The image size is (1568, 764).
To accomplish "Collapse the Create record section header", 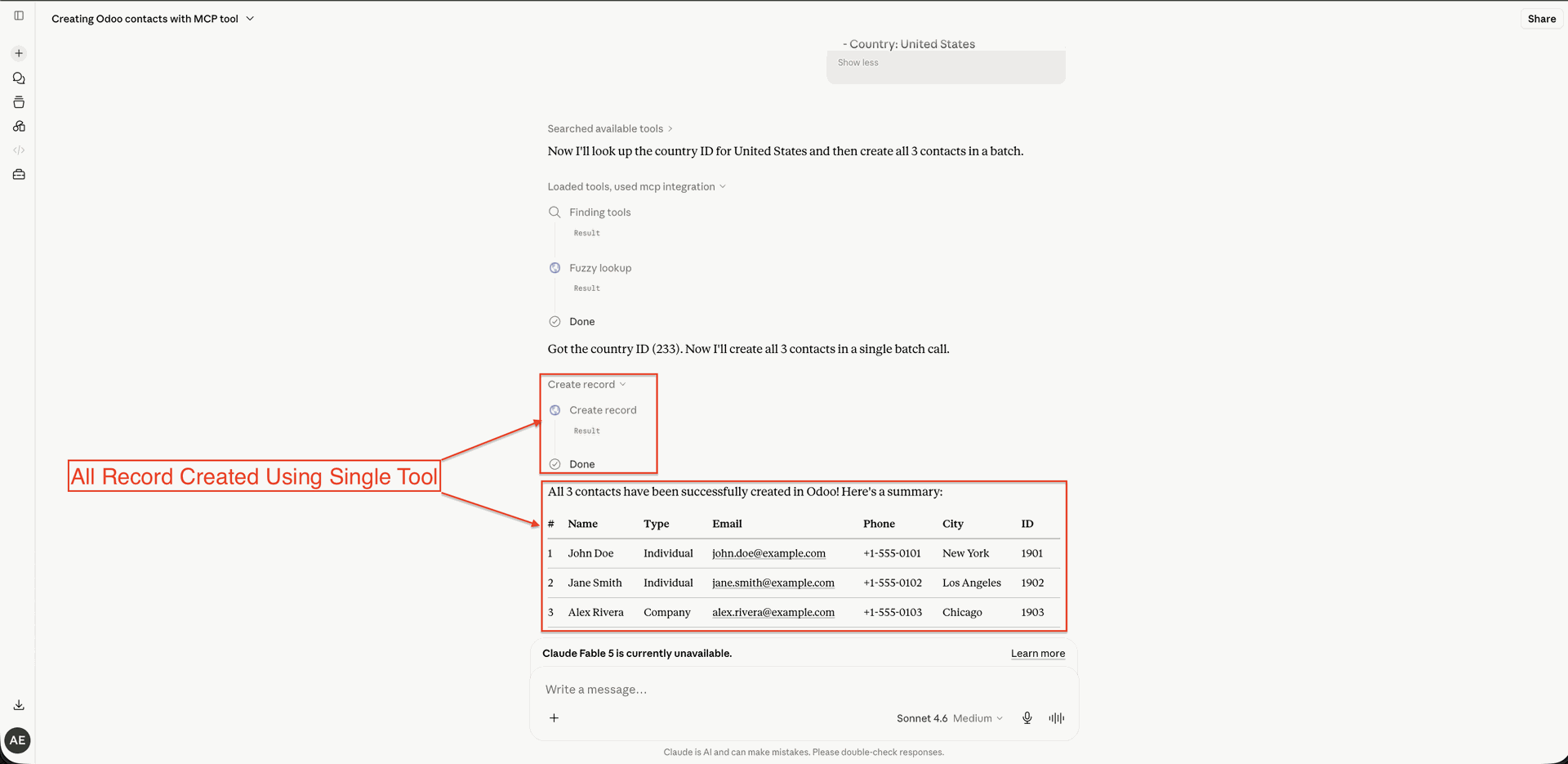I will tap(586, 384).
